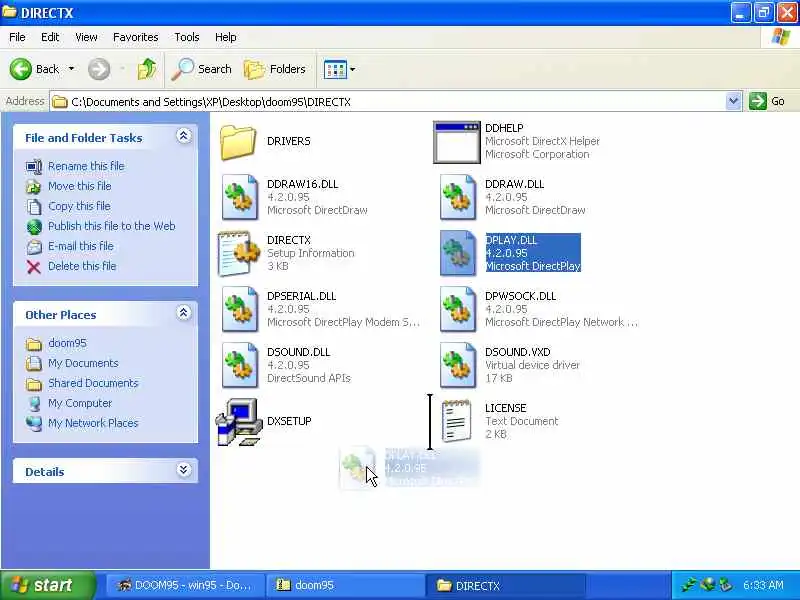Select the LICENSE text document icon
800x600 pixels.
tap(457, 421)
